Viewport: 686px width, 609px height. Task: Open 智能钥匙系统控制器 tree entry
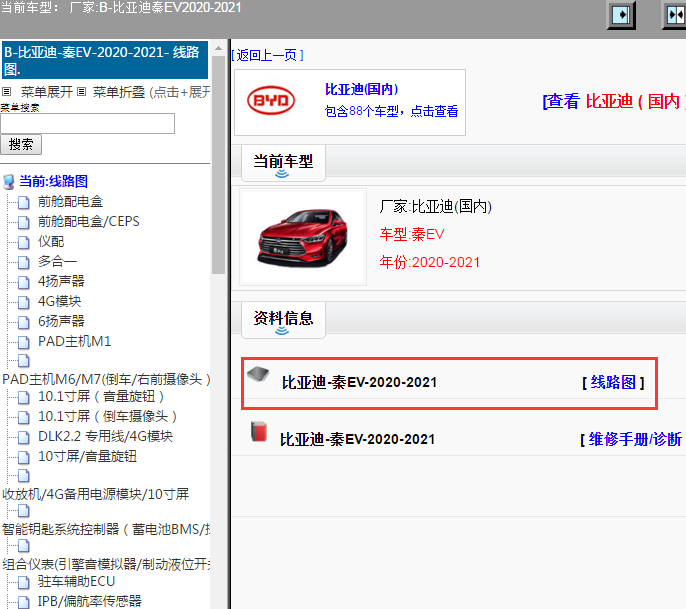pyautogui.click(x=106, y=529)
